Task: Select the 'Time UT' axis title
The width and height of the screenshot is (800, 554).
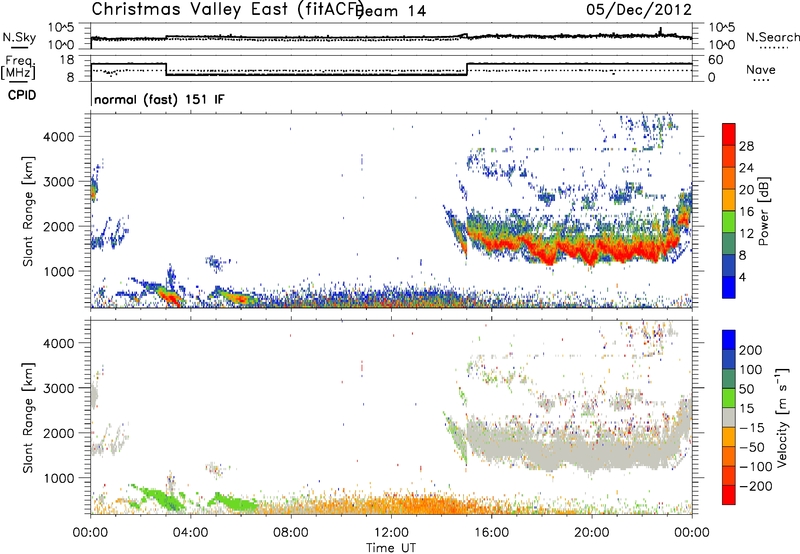Action: 391,548
